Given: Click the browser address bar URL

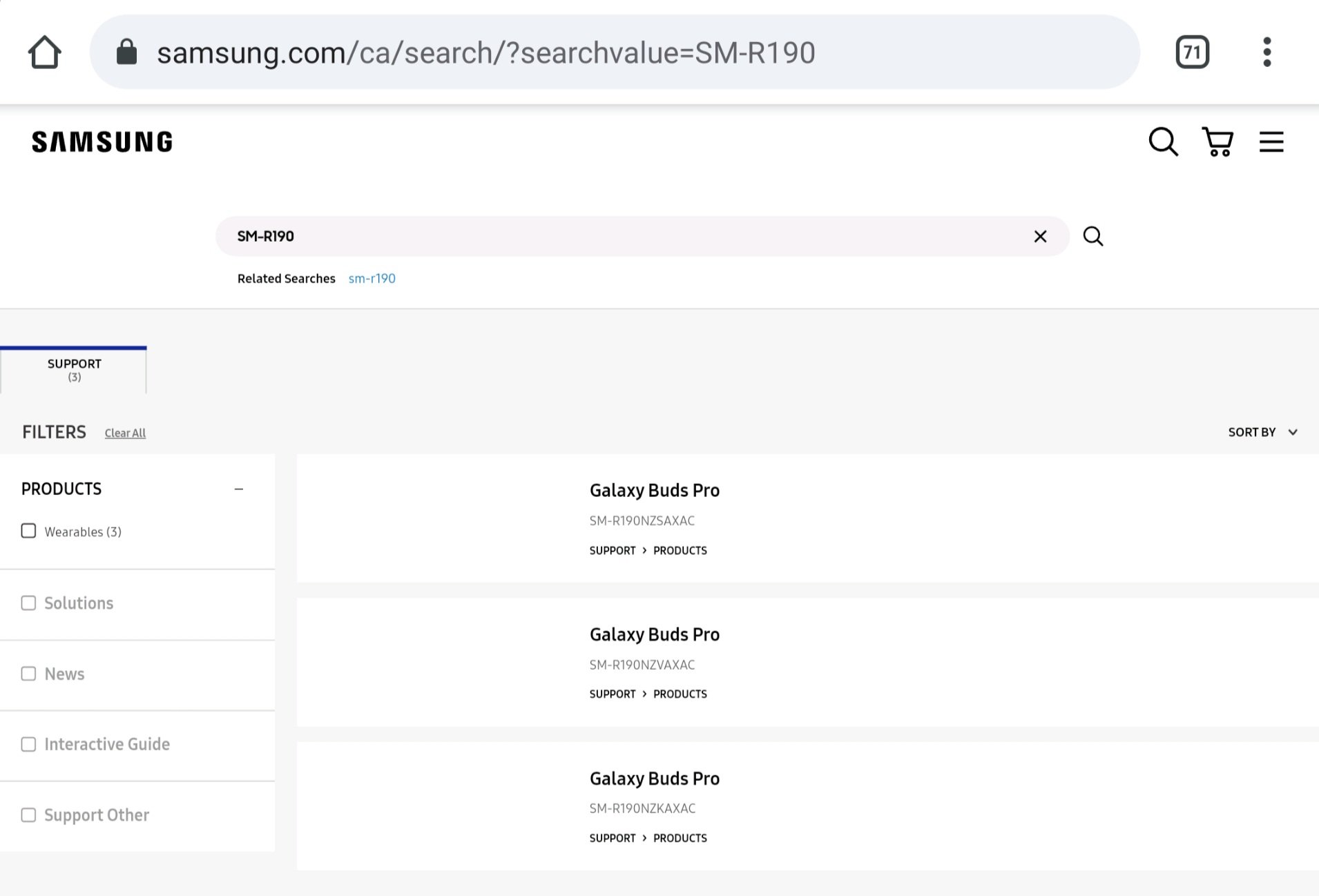Looking at the screenshot, I should pyautogui.click(x=485, y=52).
